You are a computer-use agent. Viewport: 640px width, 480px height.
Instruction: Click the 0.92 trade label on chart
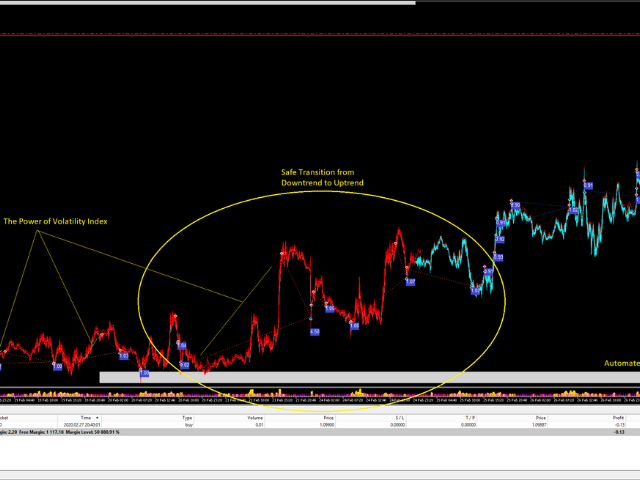(x=500, y=239)
